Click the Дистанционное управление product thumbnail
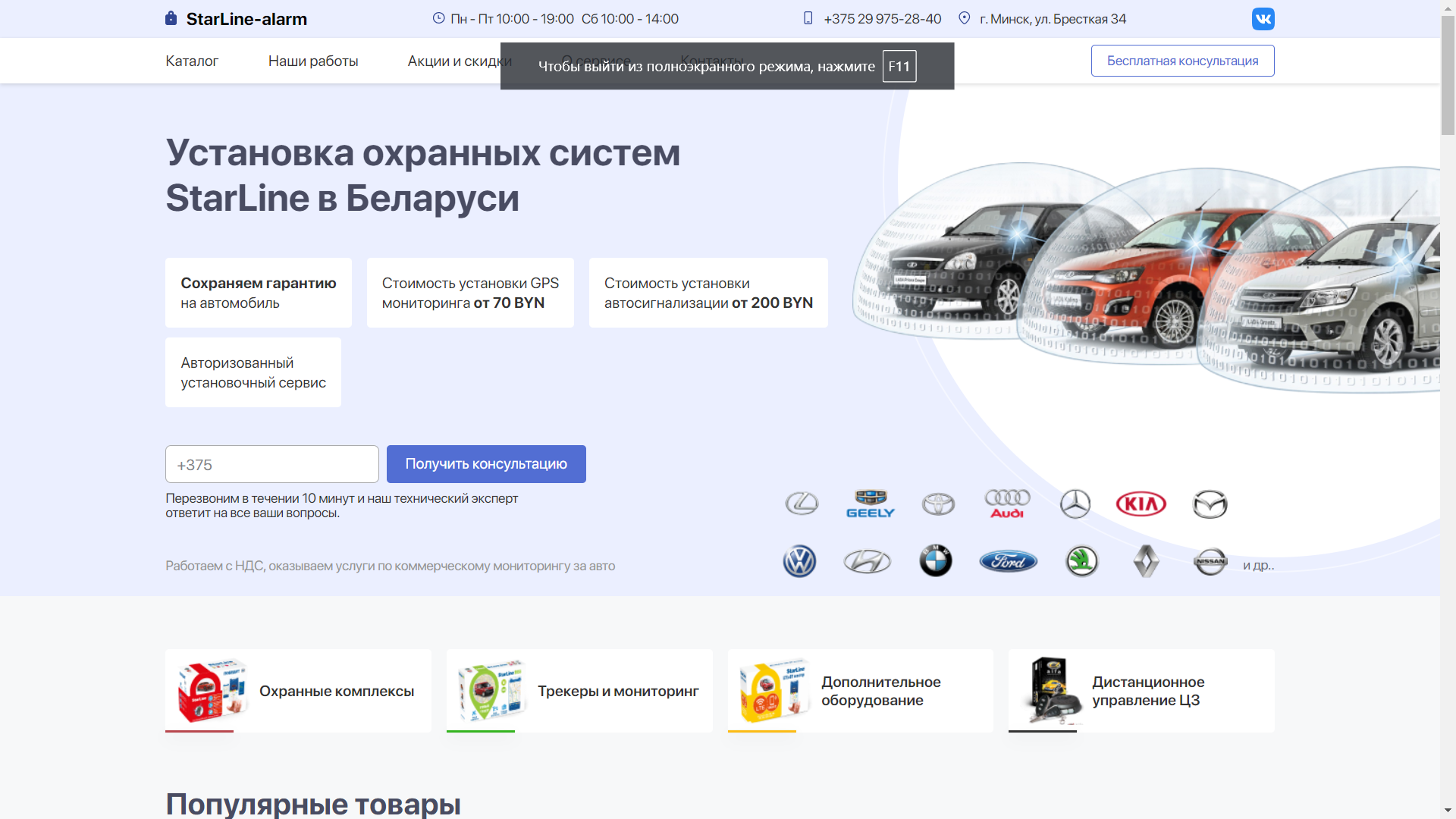1456x819 pixels. (x=1054, y=690)
